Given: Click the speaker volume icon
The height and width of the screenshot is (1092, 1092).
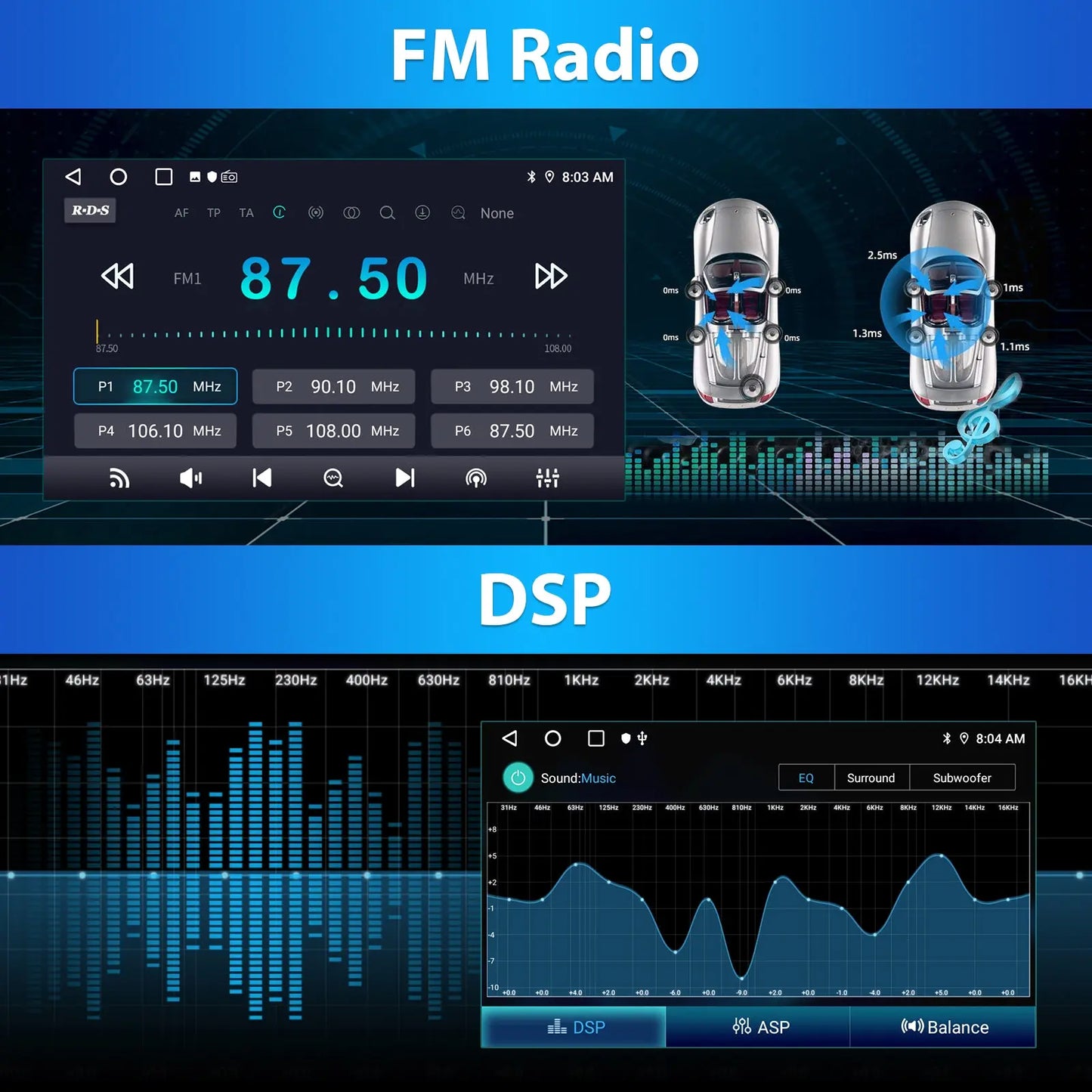Looking at the screenshot, I should click(x=190, y=478).
